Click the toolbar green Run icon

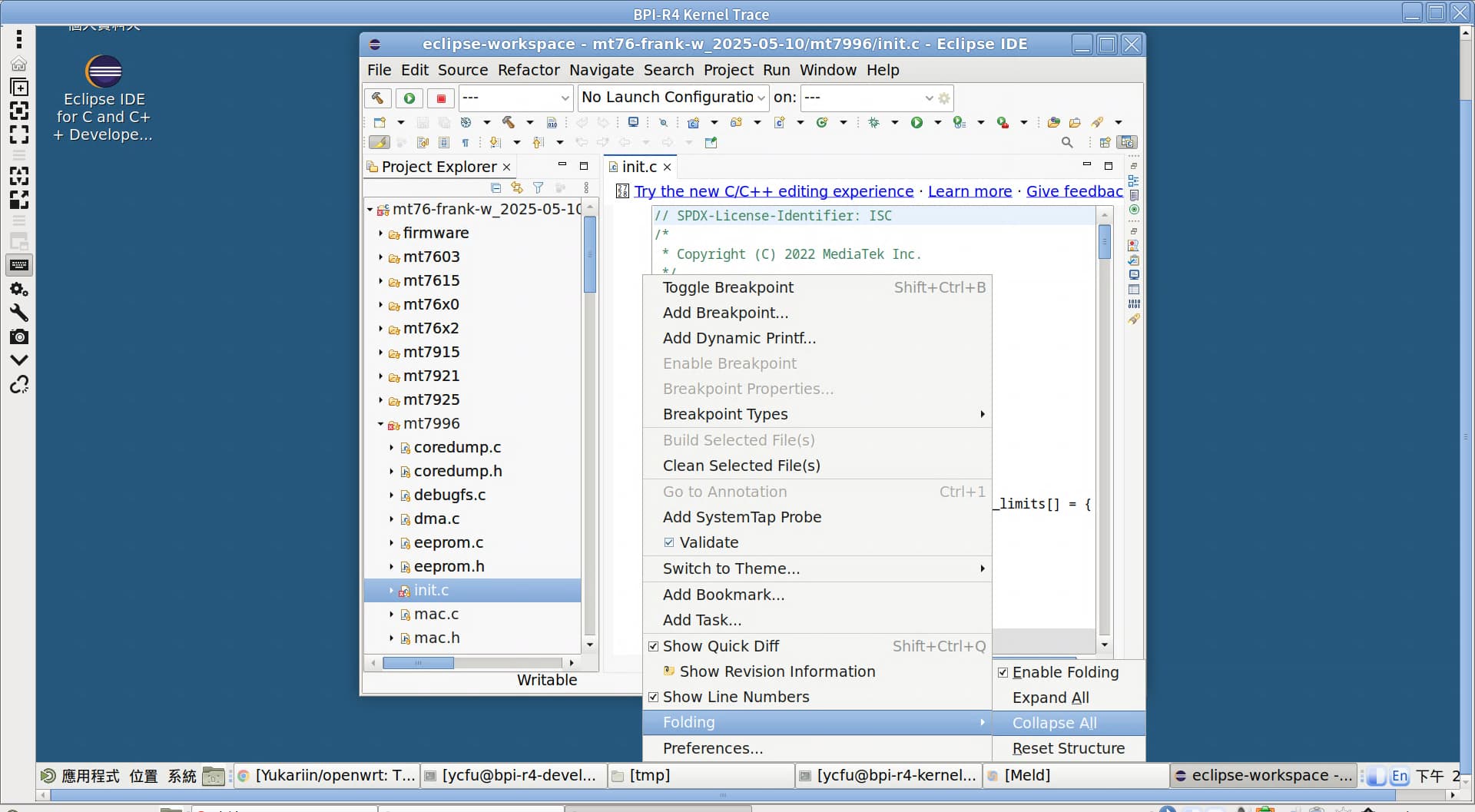point(916,122)
